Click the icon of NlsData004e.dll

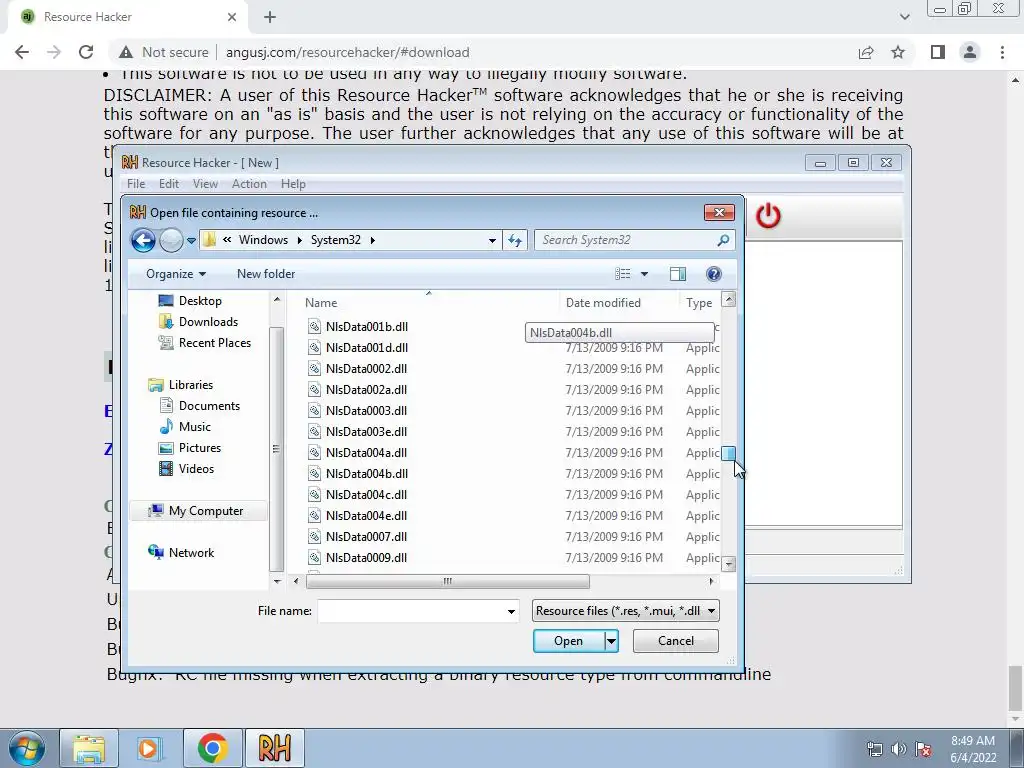coord(314,515)
